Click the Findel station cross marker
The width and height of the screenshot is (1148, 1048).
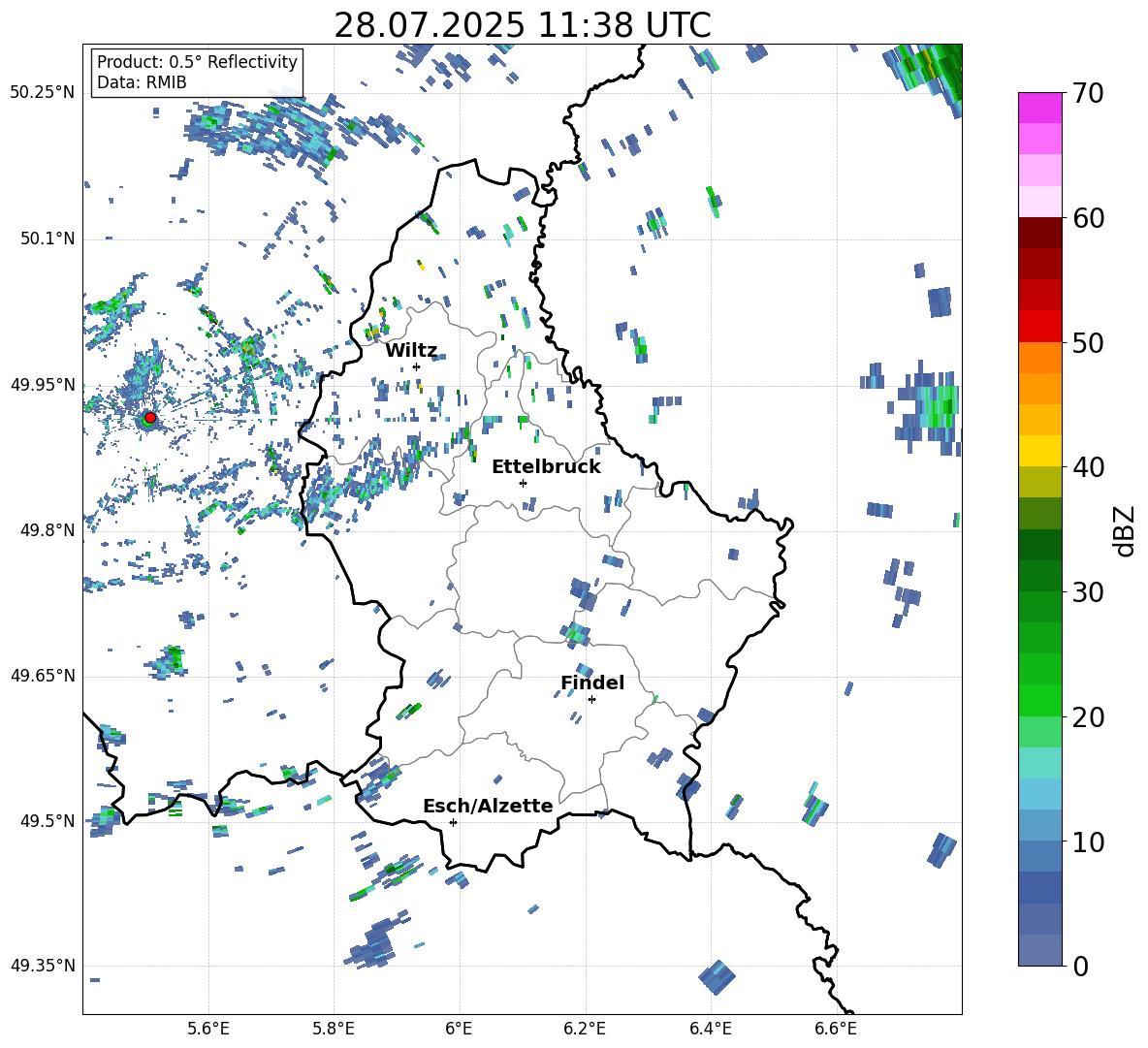[591, 700]
